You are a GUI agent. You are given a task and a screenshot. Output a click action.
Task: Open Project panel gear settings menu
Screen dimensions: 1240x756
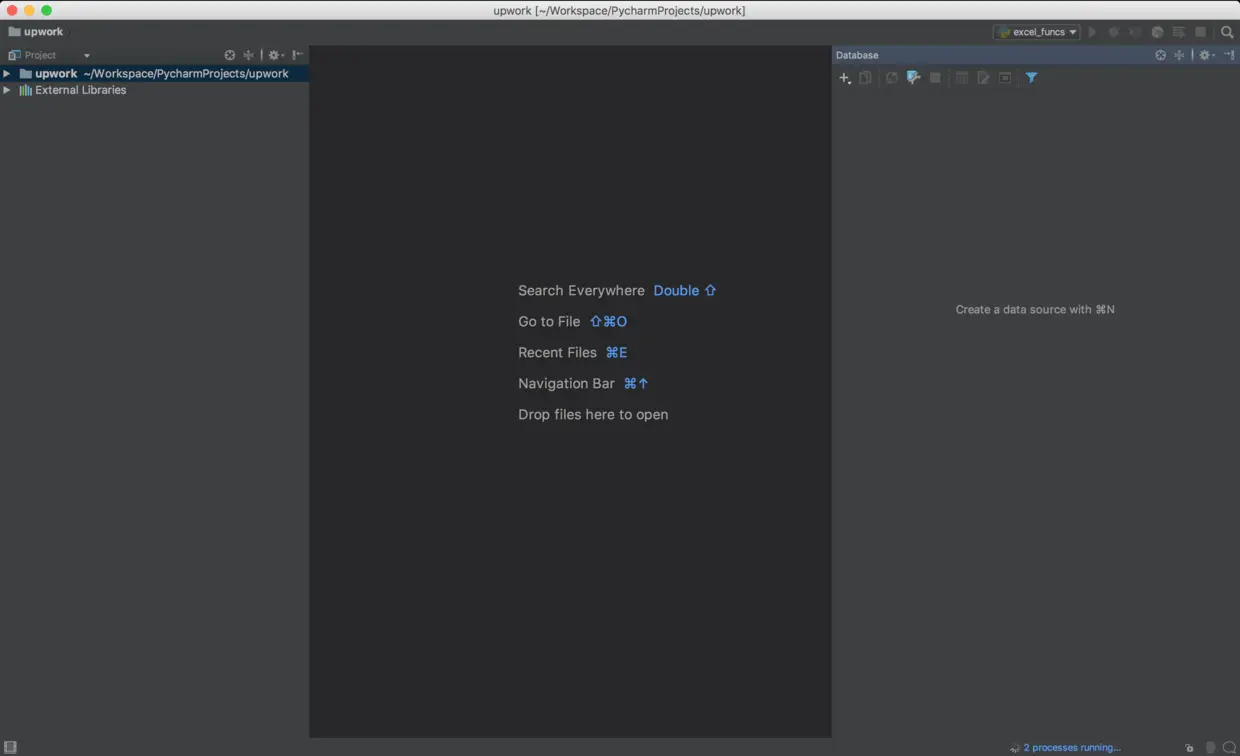click(276, 55)
